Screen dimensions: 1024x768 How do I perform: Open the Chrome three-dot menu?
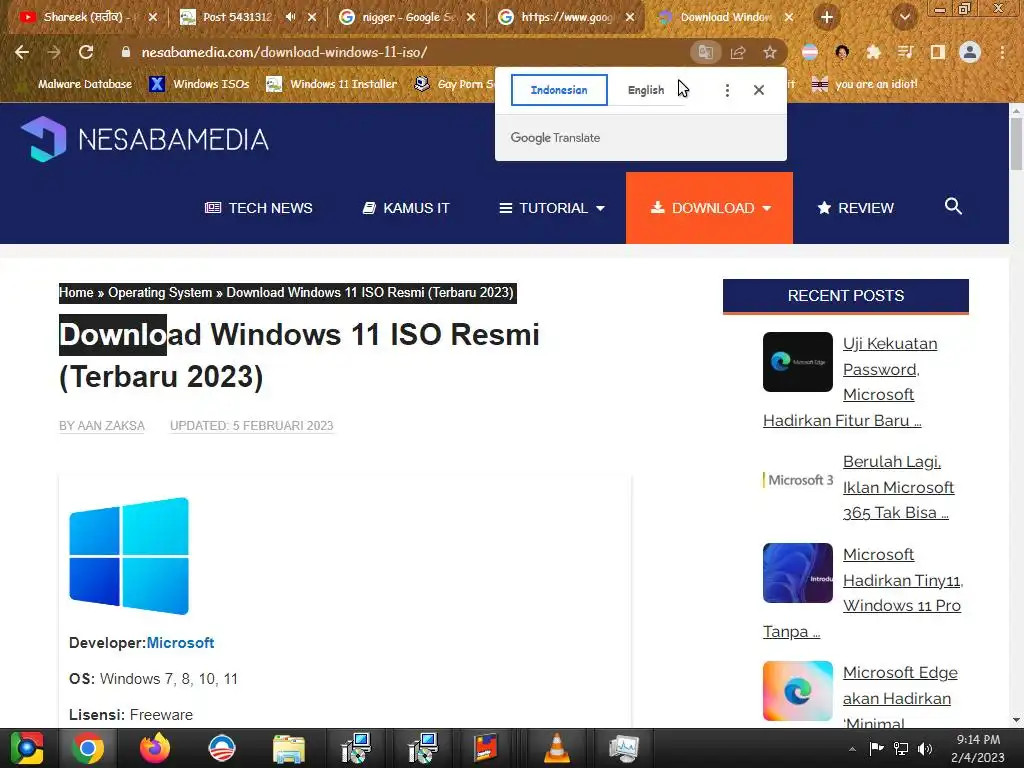coord(1002,52)
